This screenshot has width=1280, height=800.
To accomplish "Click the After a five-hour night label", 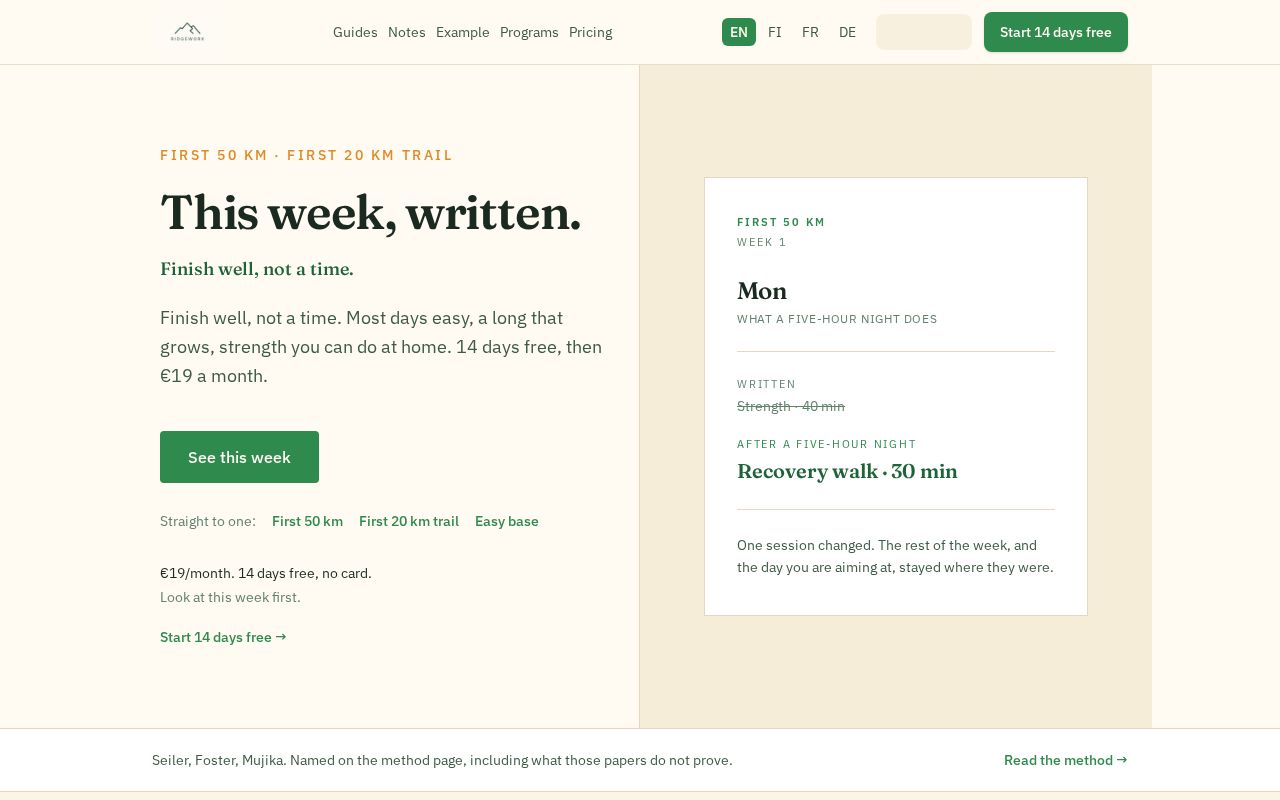I will click(x=827, y=444).
